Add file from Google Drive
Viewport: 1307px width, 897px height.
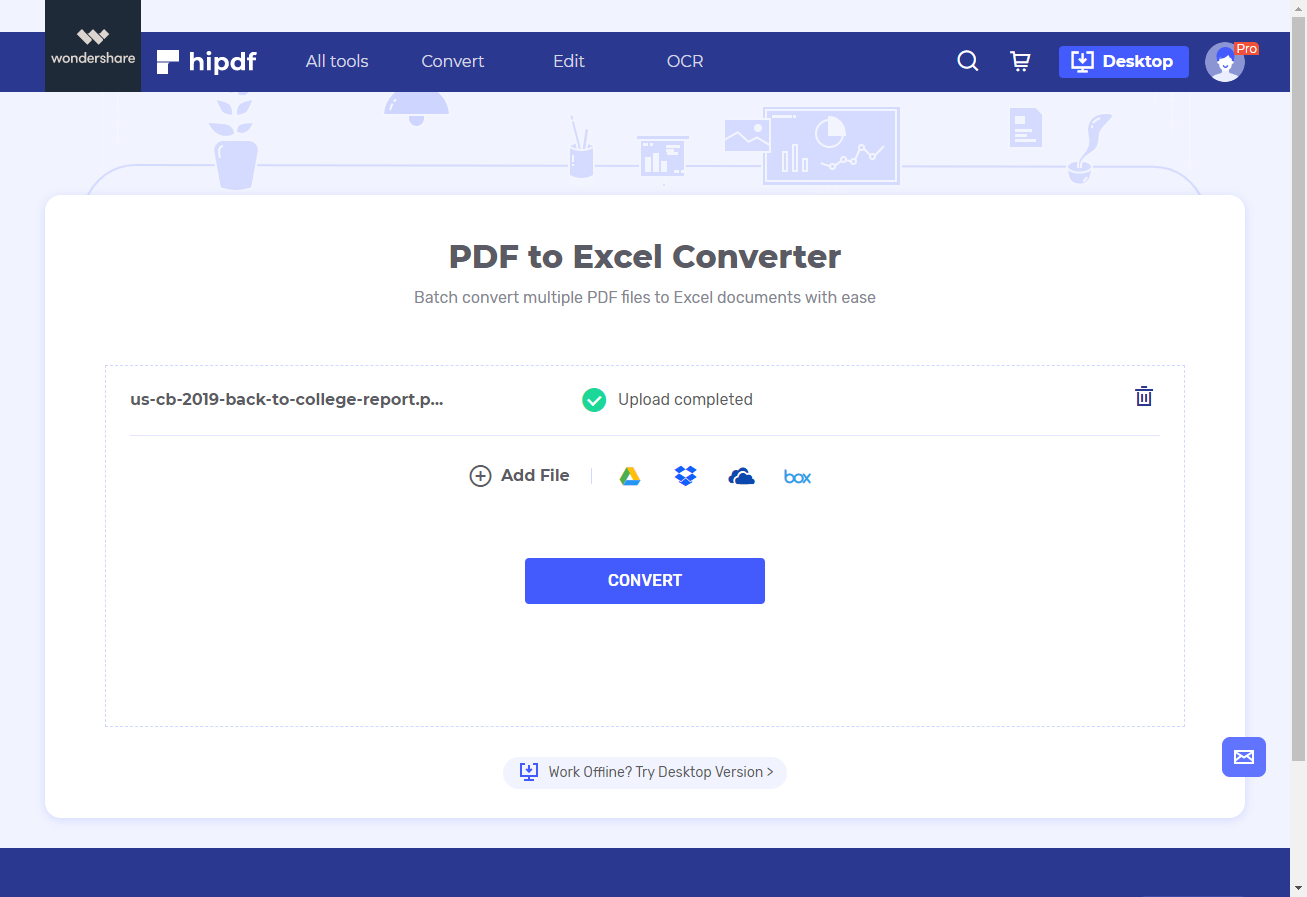pos(630,476)
